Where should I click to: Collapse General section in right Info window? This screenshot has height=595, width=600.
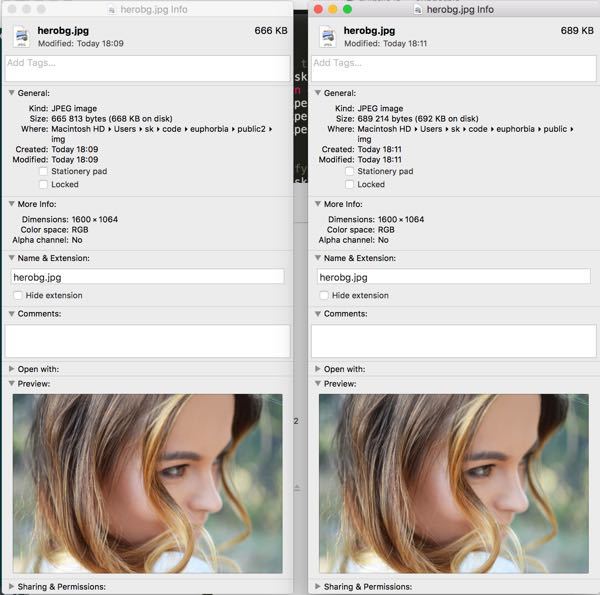pos(318,93)
